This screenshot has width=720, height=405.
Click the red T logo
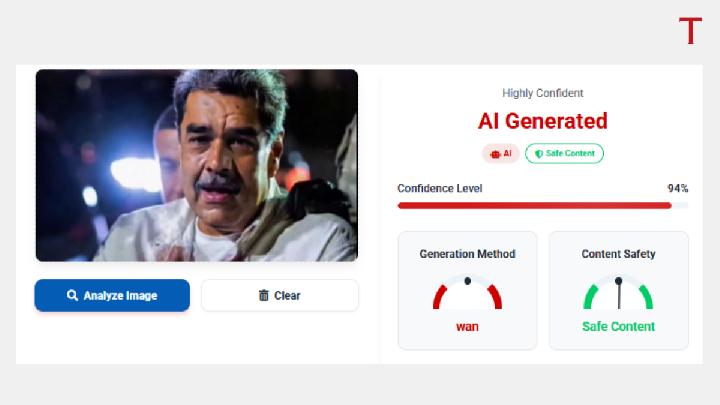(x=690, y=32)
